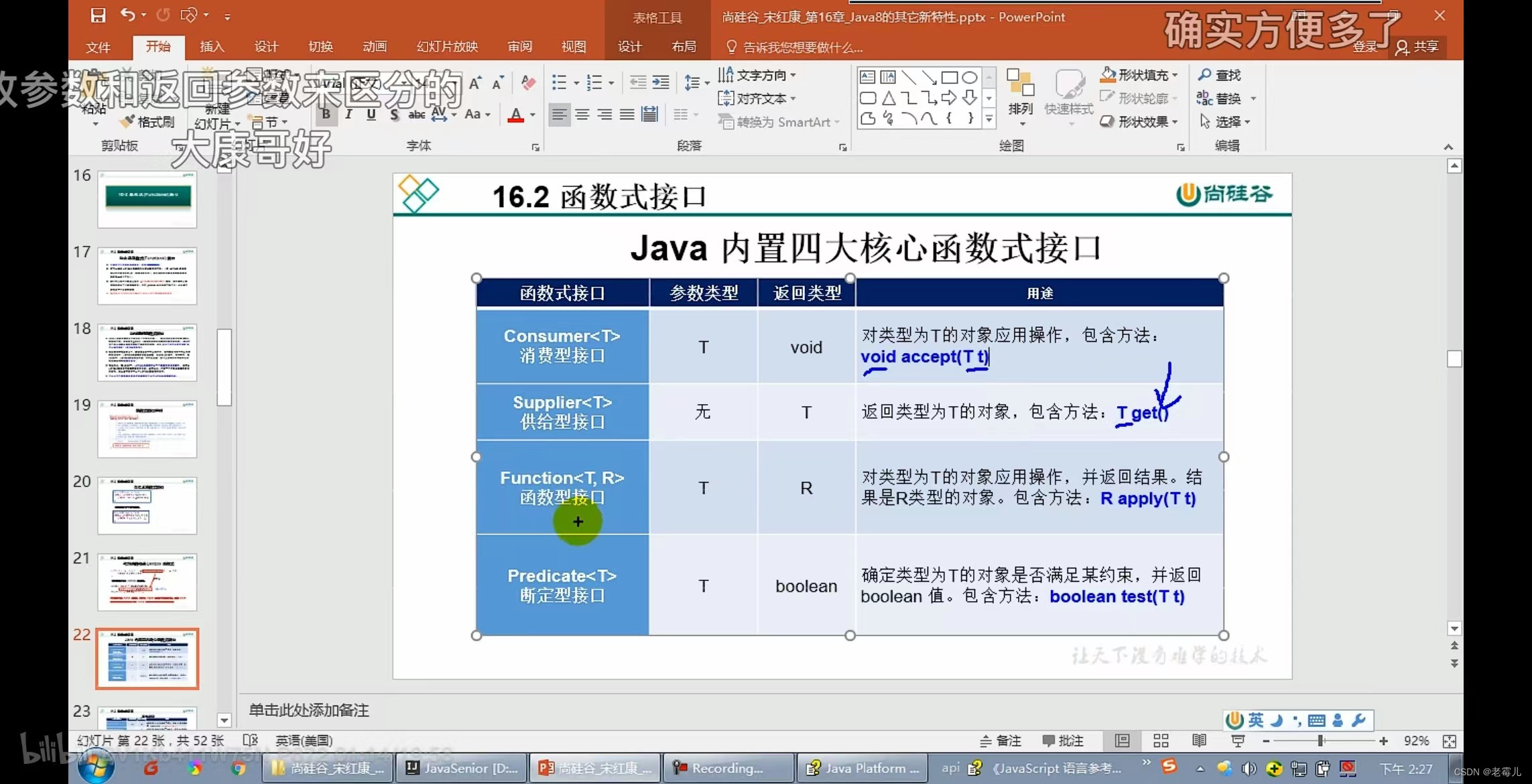Click the 备注 notes button
The height and width of the screenshot is (784, 1532).
click(1001, 740)
